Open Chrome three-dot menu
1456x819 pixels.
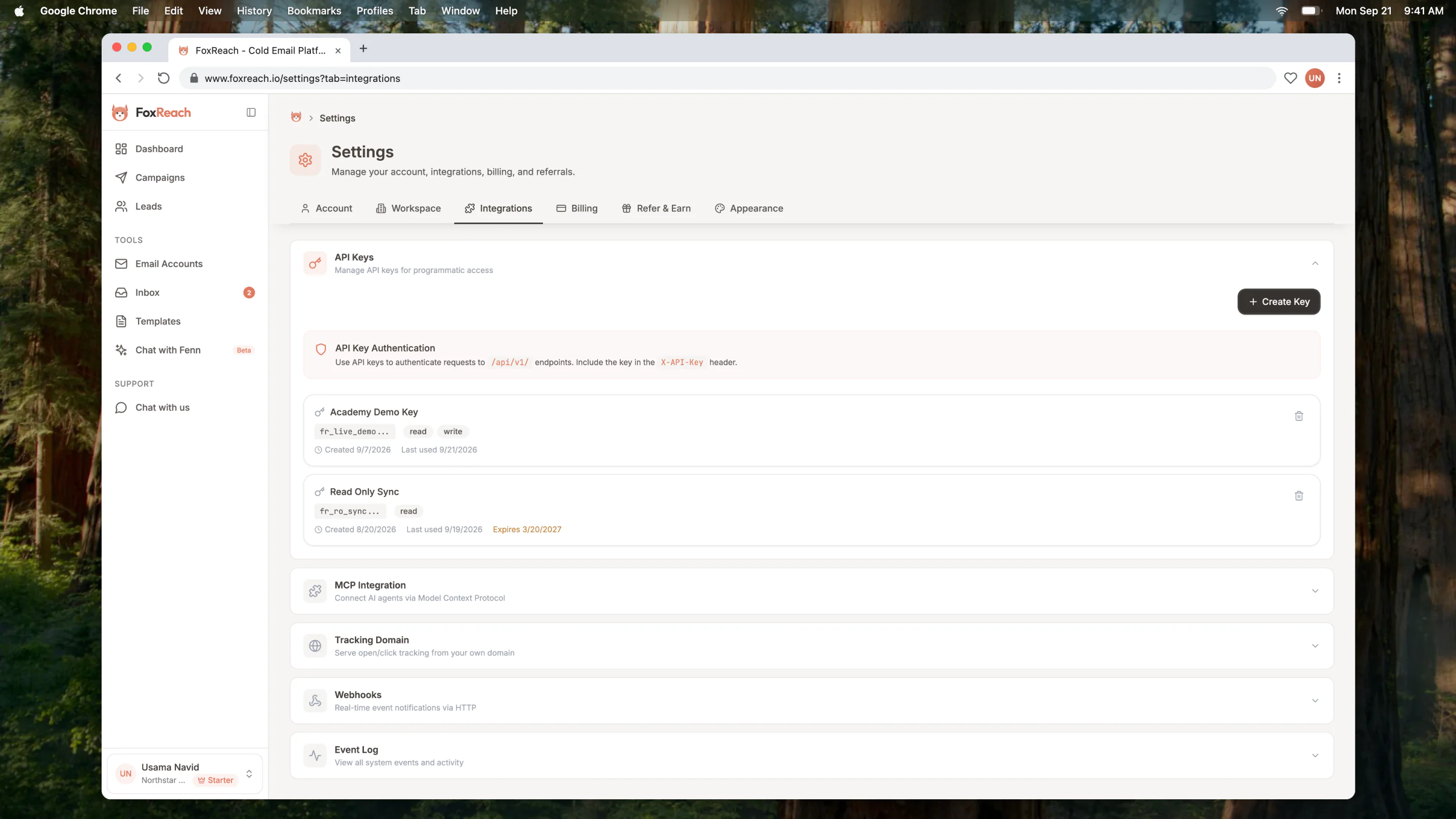1338,78
